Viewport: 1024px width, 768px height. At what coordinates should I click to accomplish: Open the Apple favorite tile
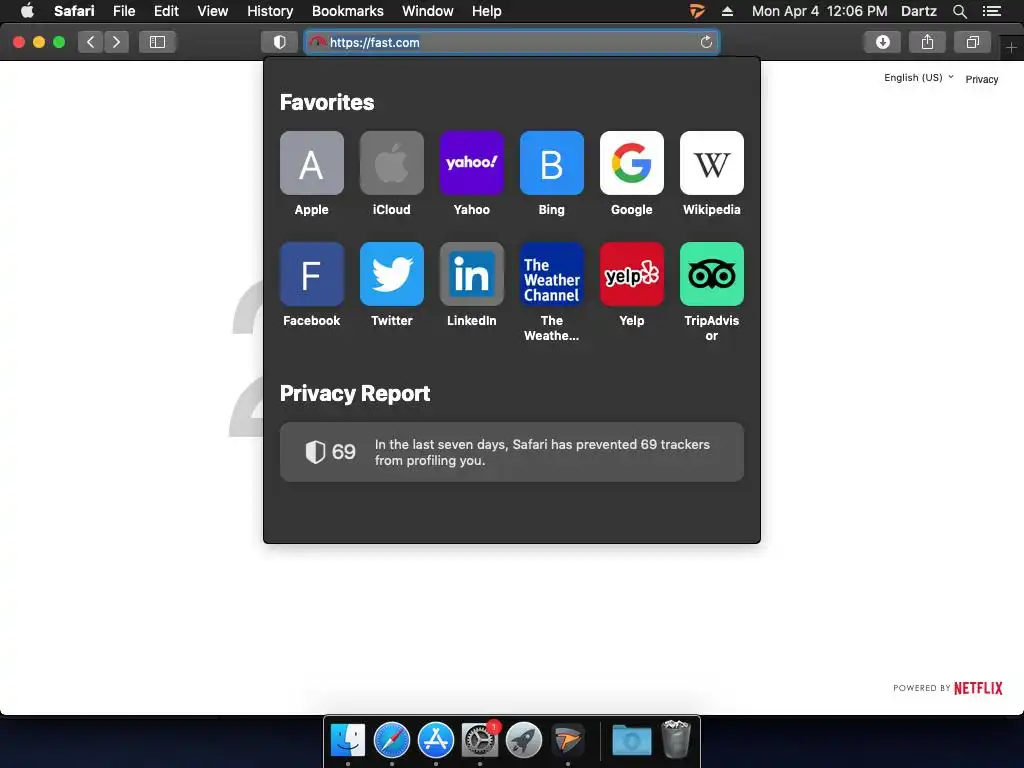click(312, 163)
